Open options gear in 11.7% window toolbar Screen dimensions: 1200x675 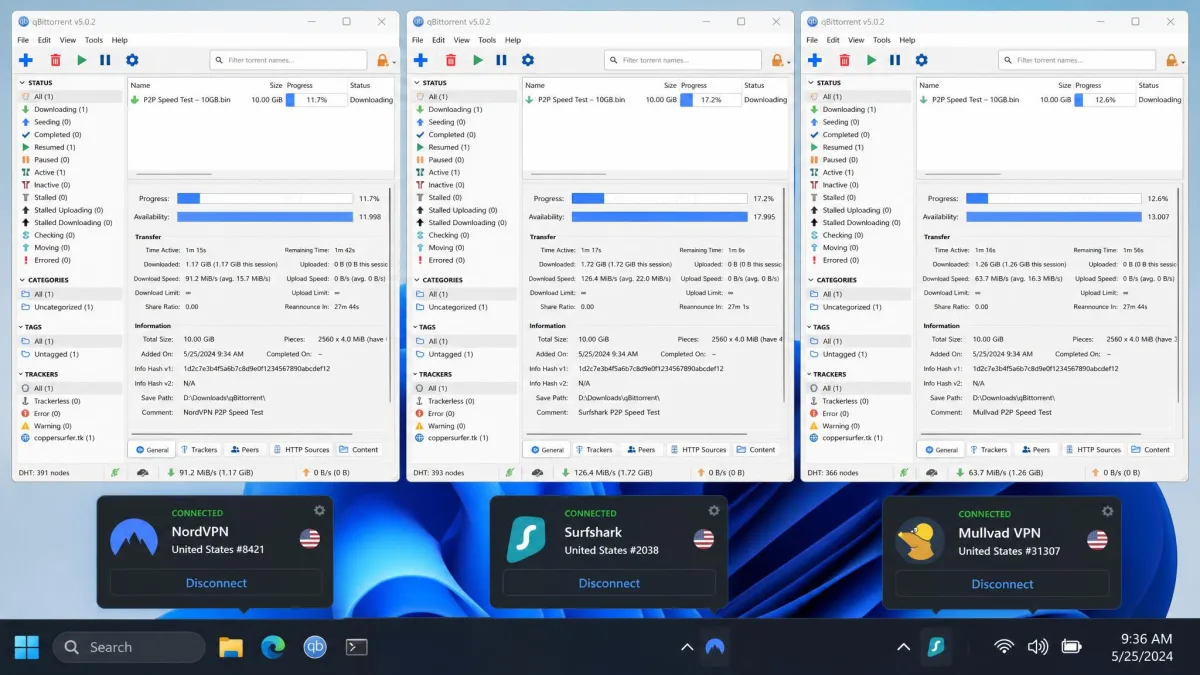tap(132, 60)
